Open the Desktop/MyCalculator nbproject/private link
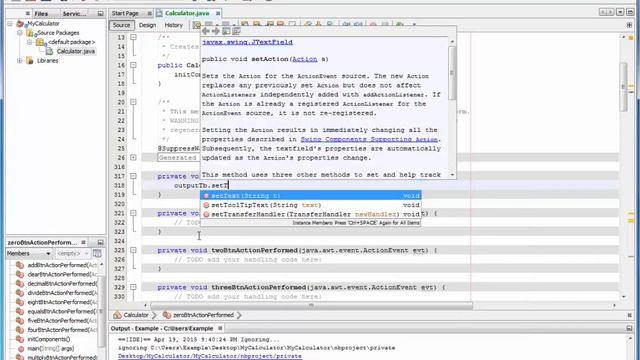640x360 pixels. click(x=210, y=356)
